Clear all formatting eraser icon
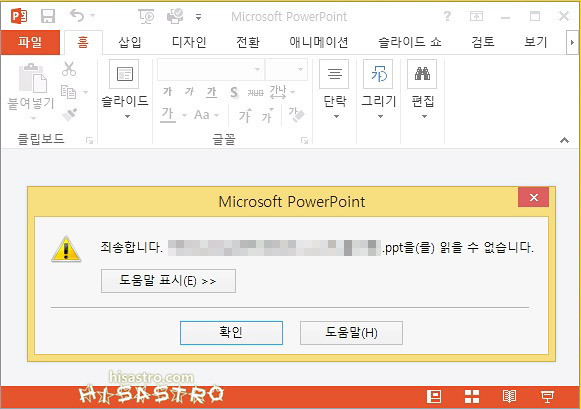This screenshot has width=581, height=409. point(296,114)
